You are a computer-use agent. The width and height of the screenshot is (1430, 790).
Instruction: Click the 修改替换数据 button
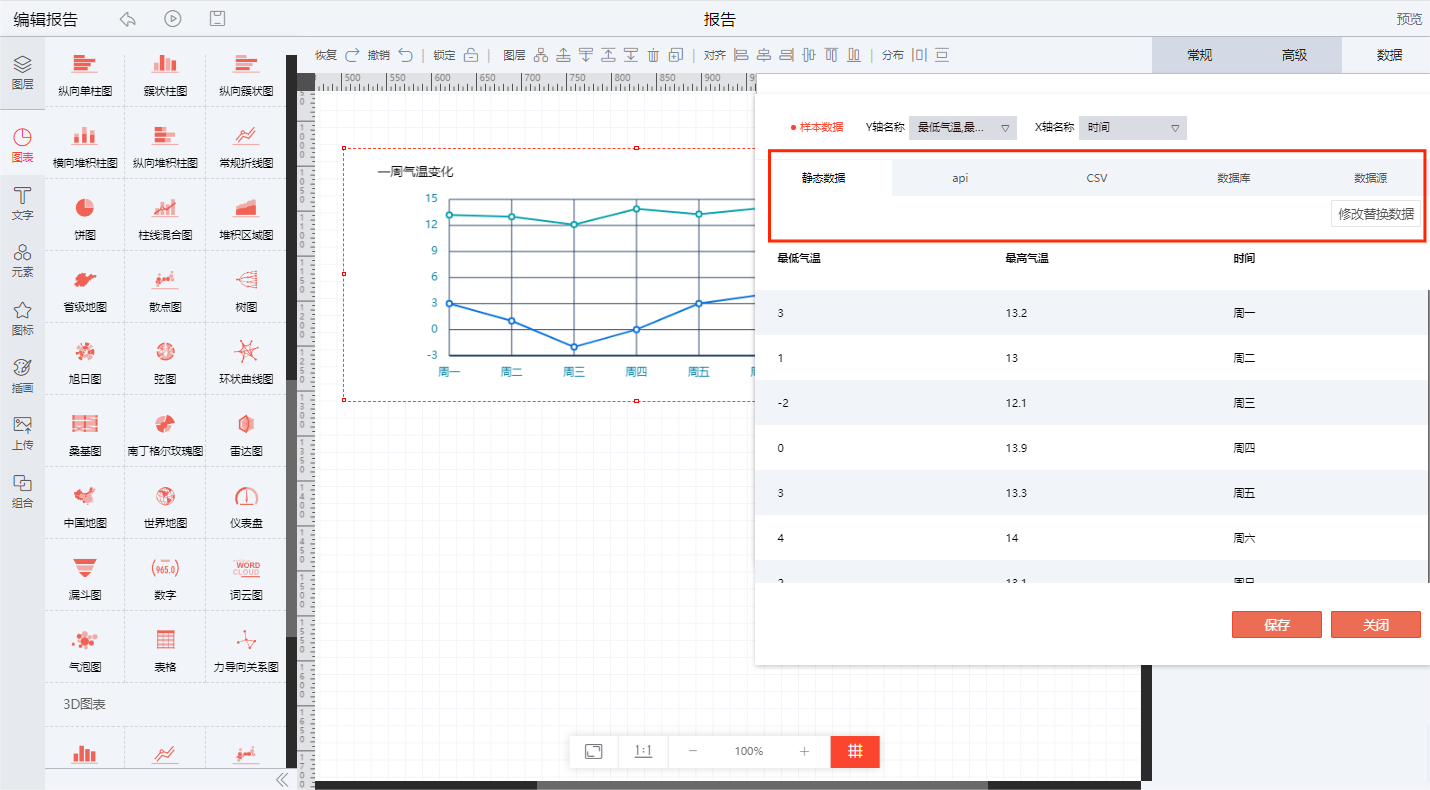point(1375,214)
